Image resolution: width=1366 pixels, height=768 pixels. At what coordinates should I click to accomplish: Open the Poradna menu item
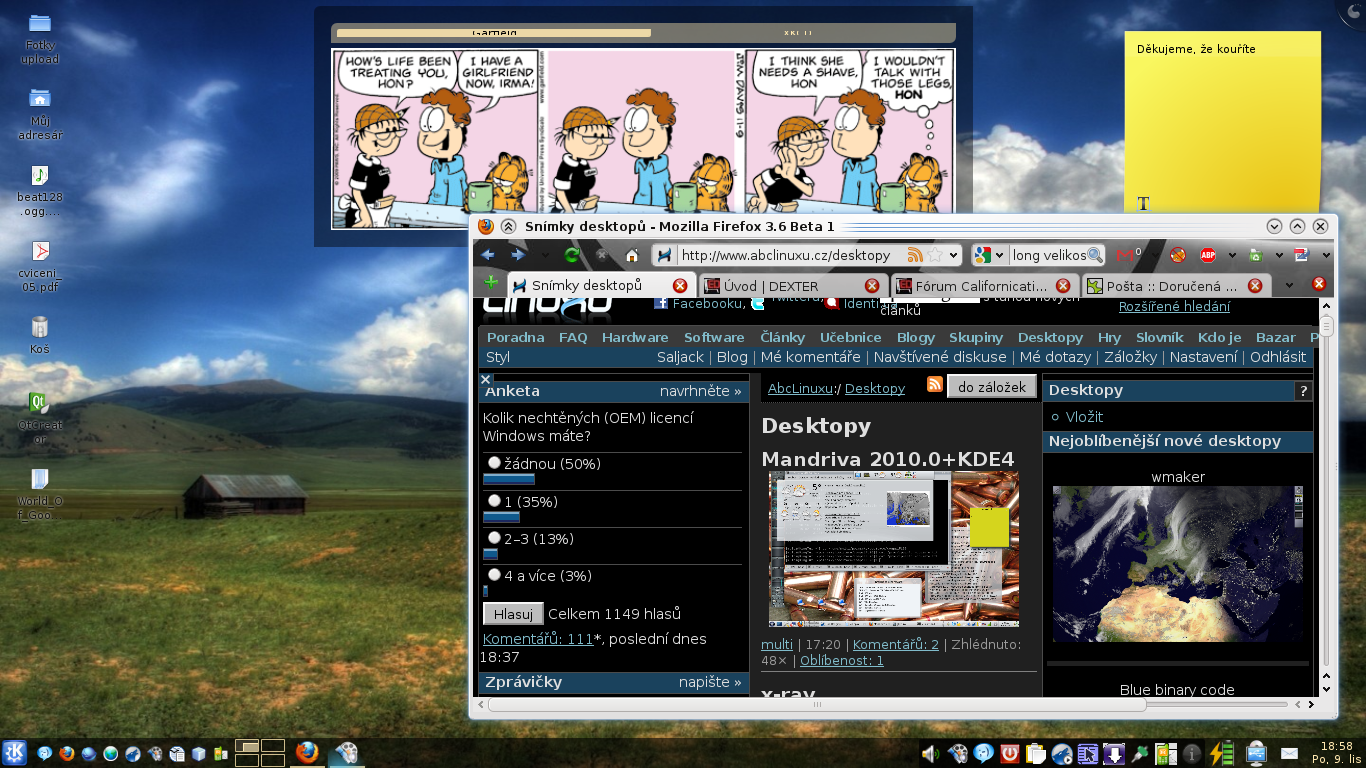516,337
